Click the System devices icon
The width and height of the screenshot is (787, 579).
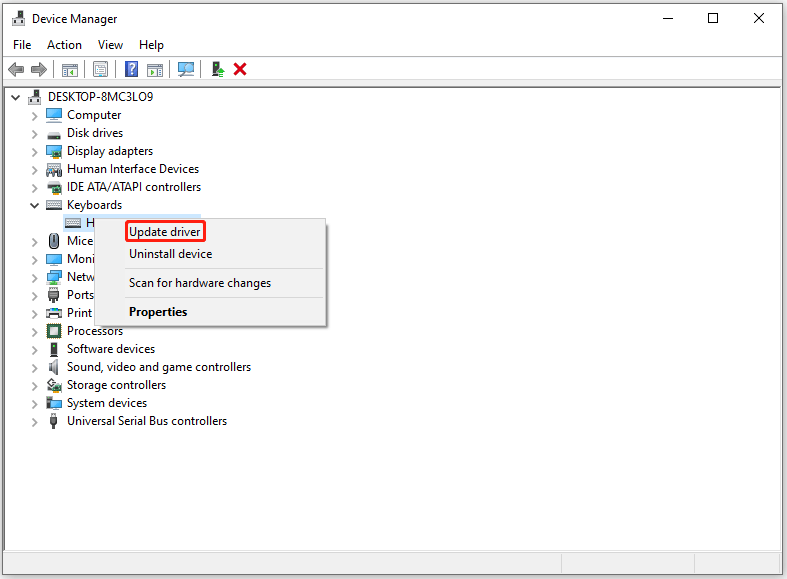[x=54, y=403]
